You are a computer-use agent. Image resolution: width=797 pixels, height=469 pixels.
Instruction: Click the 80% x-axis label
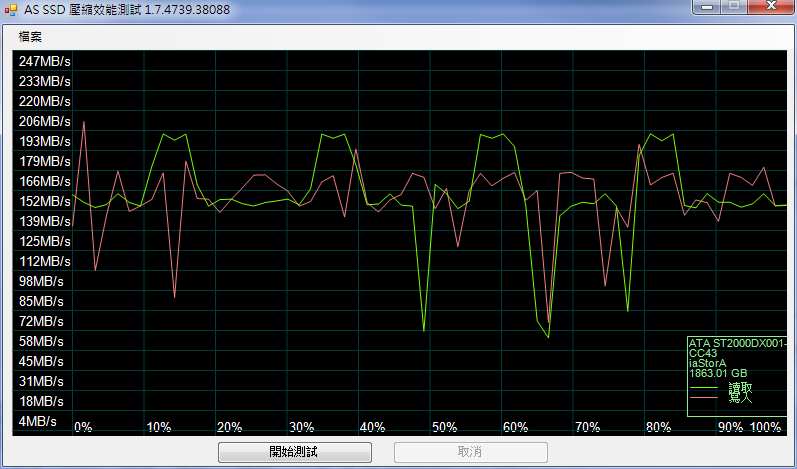pos(658,427)
